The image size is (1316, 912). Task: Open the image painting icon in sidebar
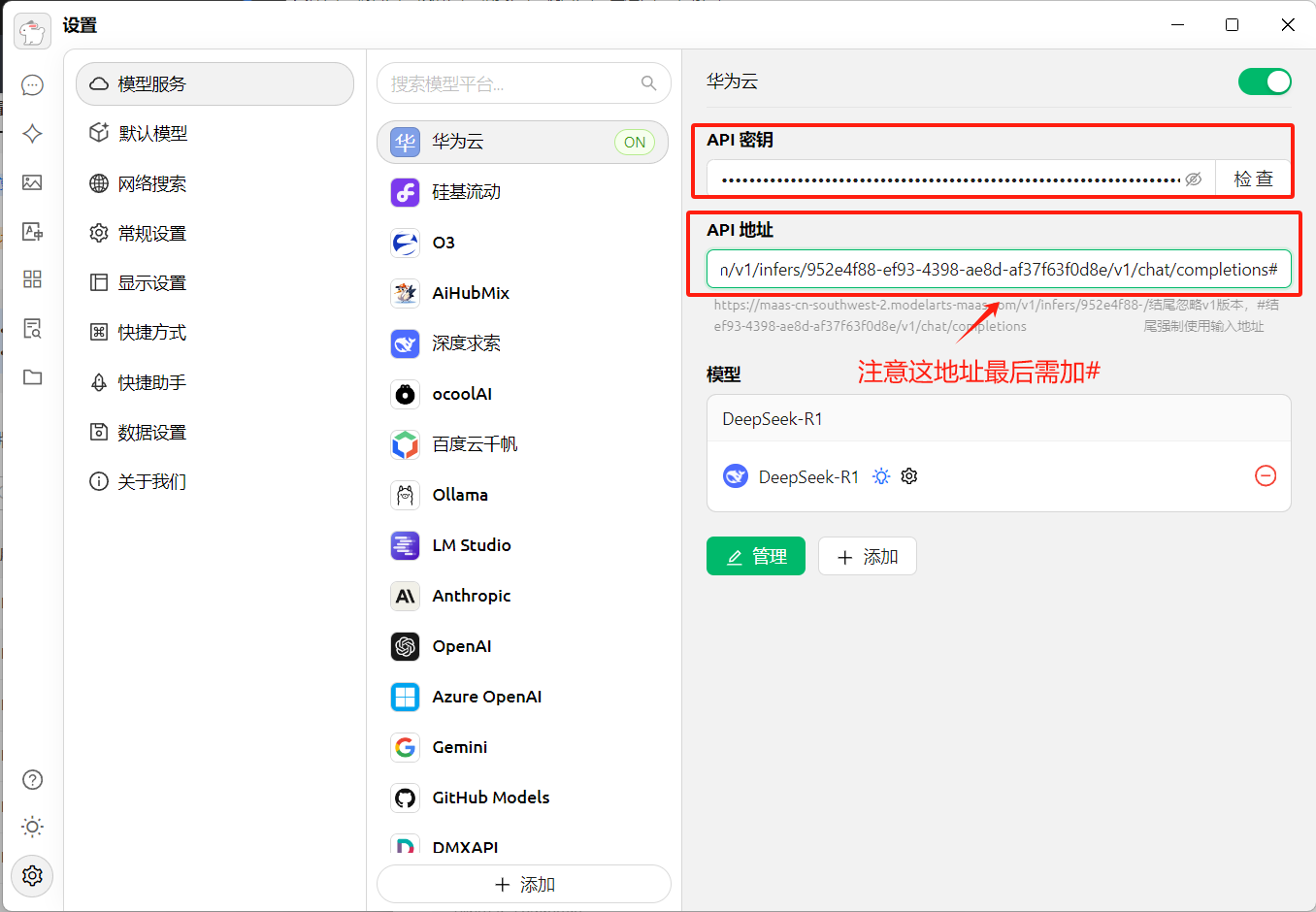point(32,182)
